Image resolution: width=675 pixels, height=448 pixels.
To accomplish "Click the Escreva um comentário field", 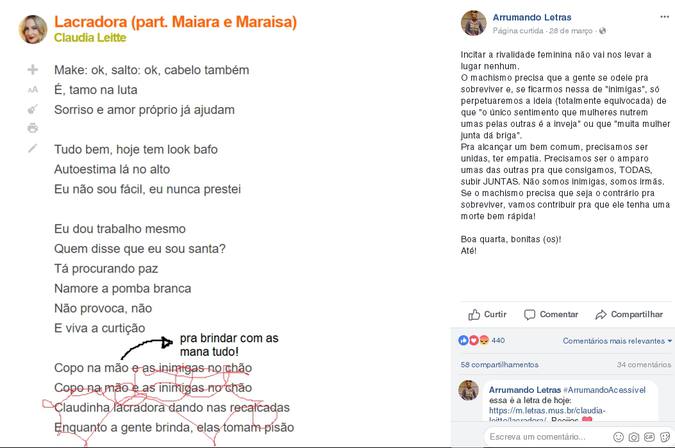I will pyautogui.click(x=547, y=437).
